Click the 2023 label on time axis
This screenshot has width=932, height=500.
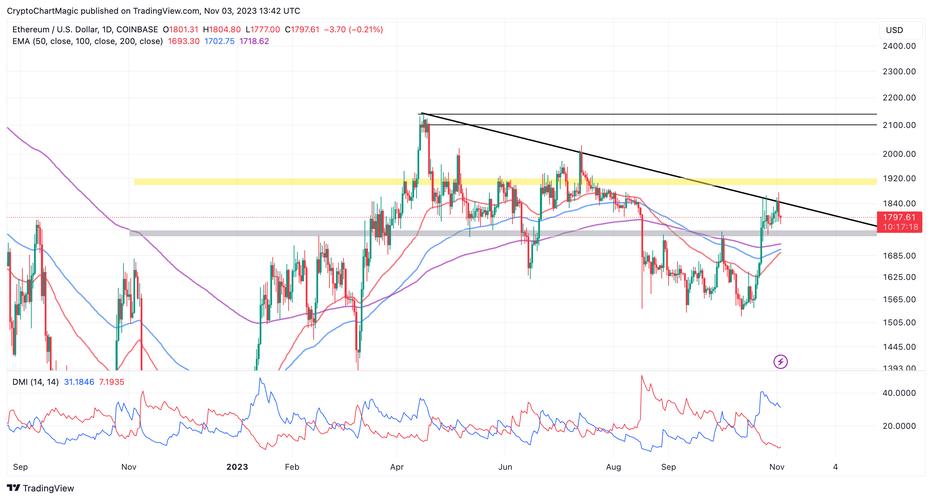tap(237, 467)
